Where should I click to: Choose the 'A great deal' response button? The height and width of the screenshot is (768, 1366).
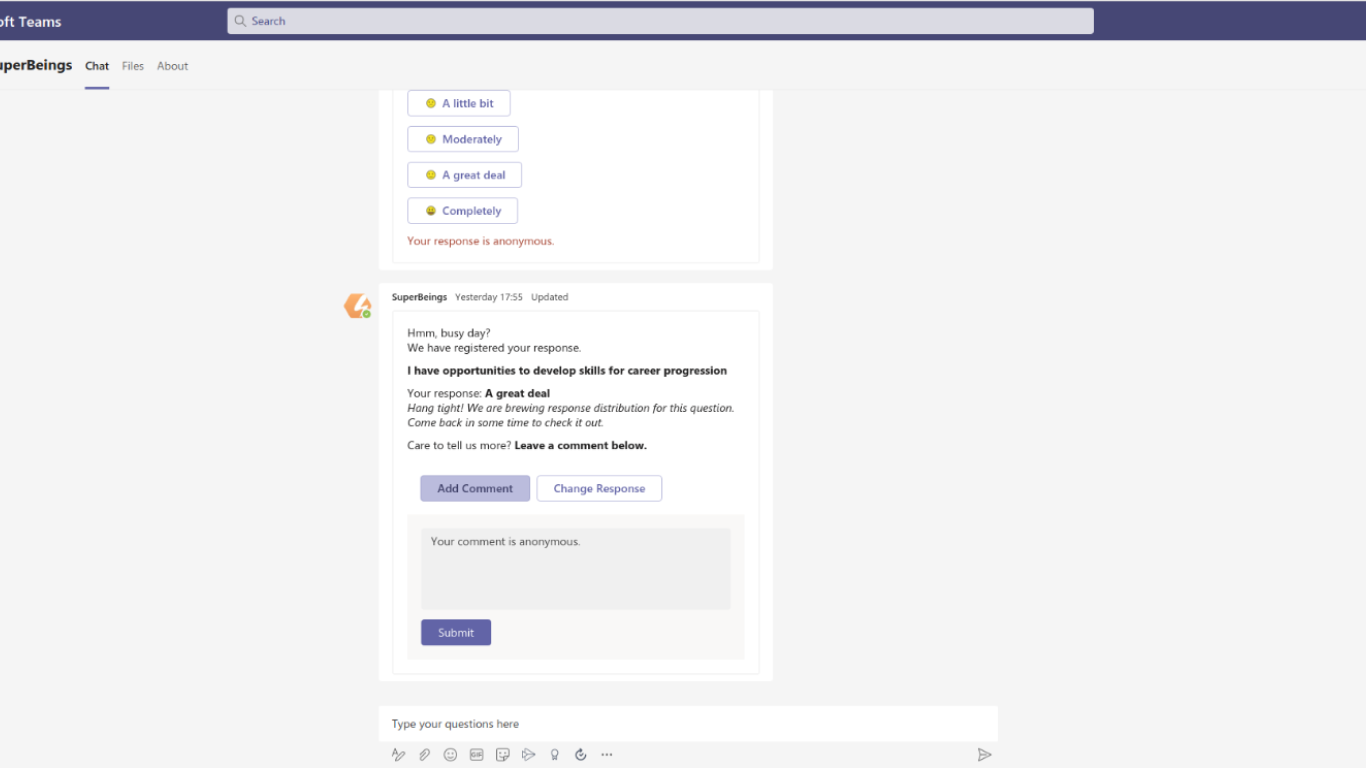coord(464,175)
